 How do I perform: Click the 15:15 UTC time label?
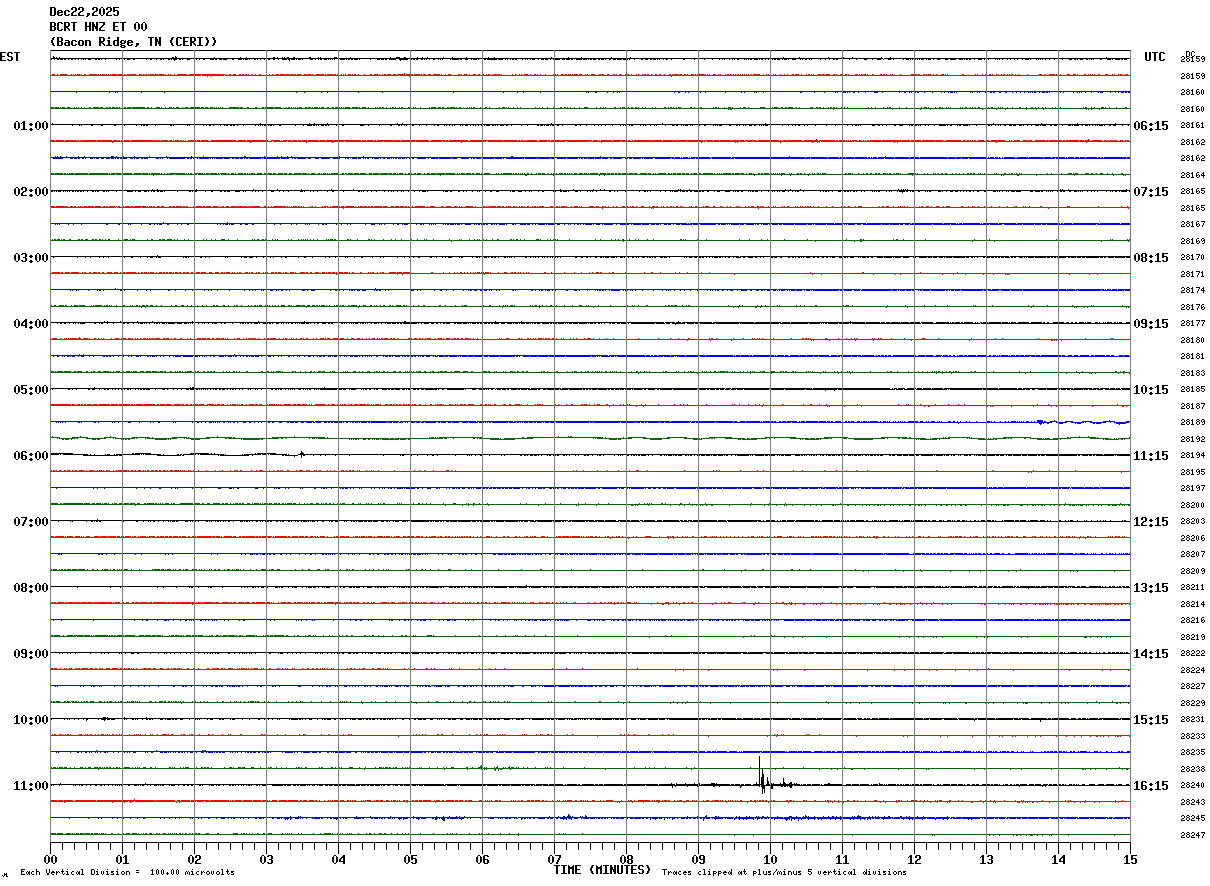point(1151,720)
